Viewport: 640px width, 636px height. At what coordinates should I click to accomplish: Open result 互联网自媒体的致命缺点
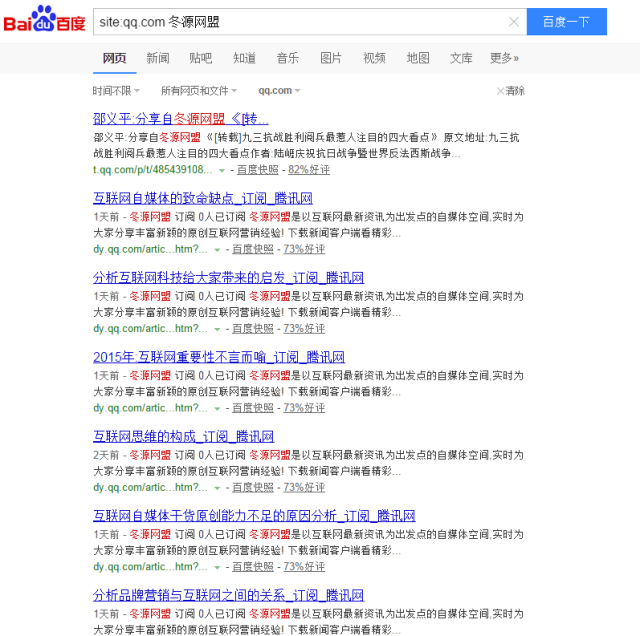[203, 198]
